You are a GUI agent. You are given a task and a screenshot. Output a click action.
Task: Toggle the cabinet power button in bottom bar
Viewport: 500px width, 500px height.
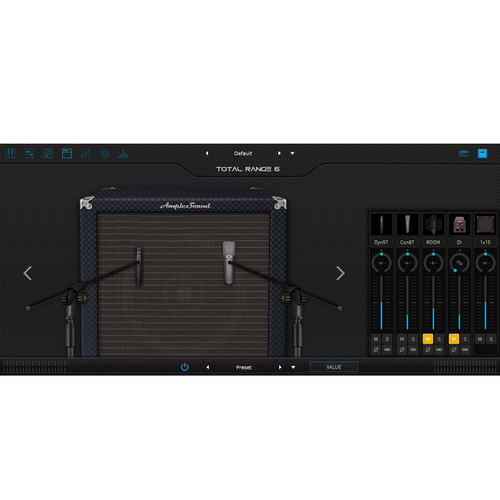click(x=185, y=367)
